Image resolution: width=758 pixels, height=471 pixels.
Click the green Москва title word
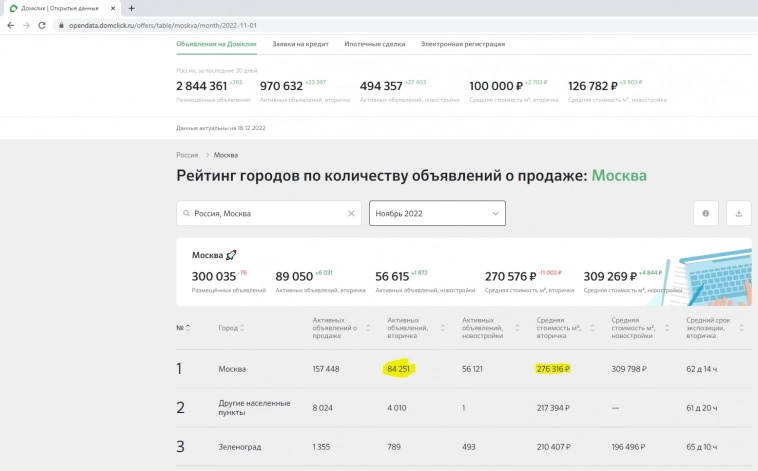pyautogui.click(x=619, y=176)
